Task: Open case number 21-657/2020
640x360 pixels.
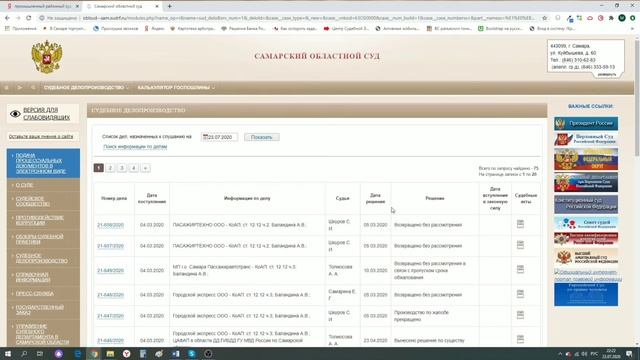Action: tap(110, 246)
